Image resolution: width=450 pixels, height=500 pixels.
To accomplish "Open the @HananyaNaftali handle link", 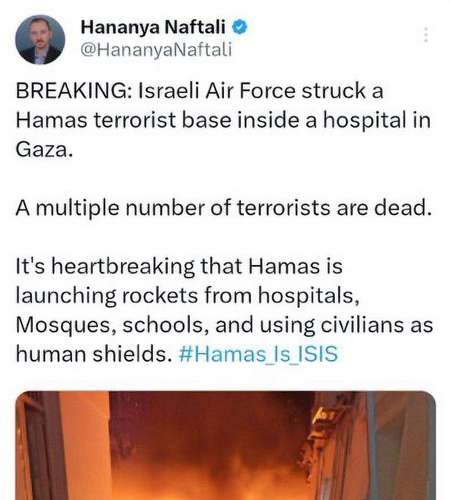I will [x=156, y=50].
